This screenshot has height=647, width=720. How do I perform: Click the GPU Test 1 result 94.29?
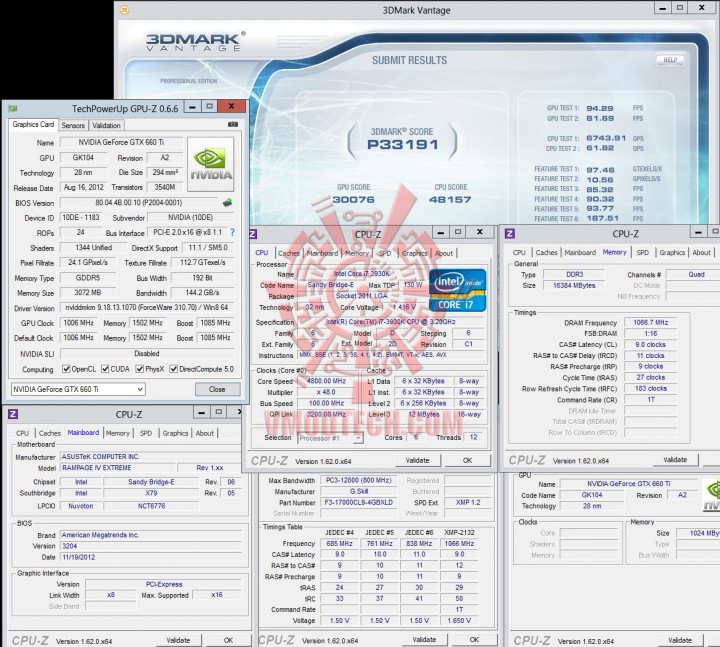click(600, 108)
